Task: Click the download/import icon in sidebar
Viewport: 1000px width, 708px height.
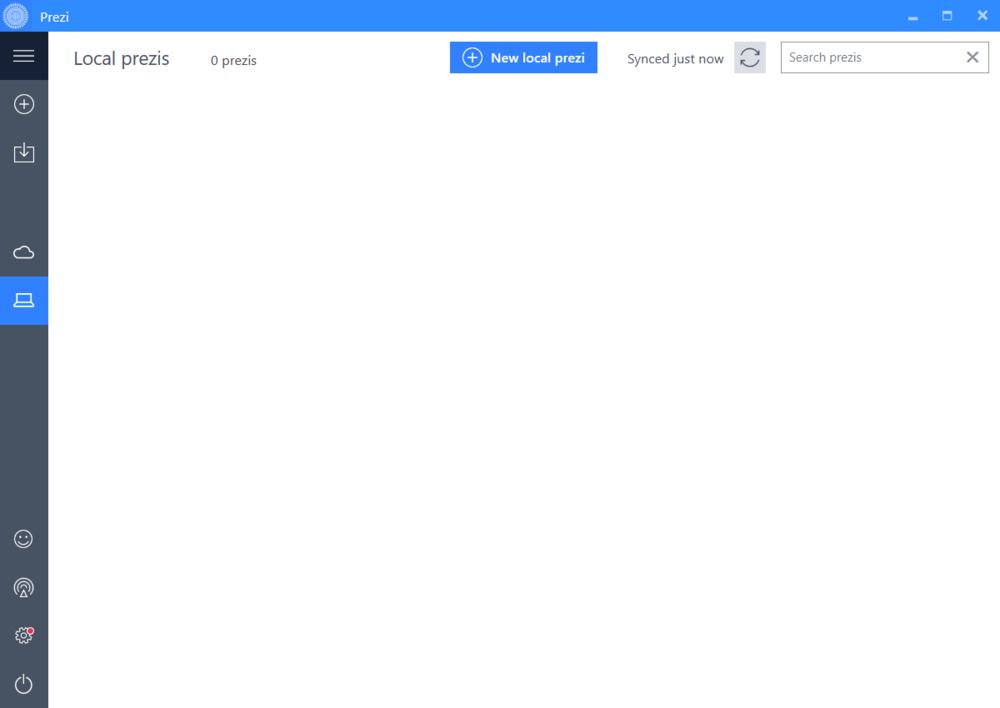Action: coord(24,152)
